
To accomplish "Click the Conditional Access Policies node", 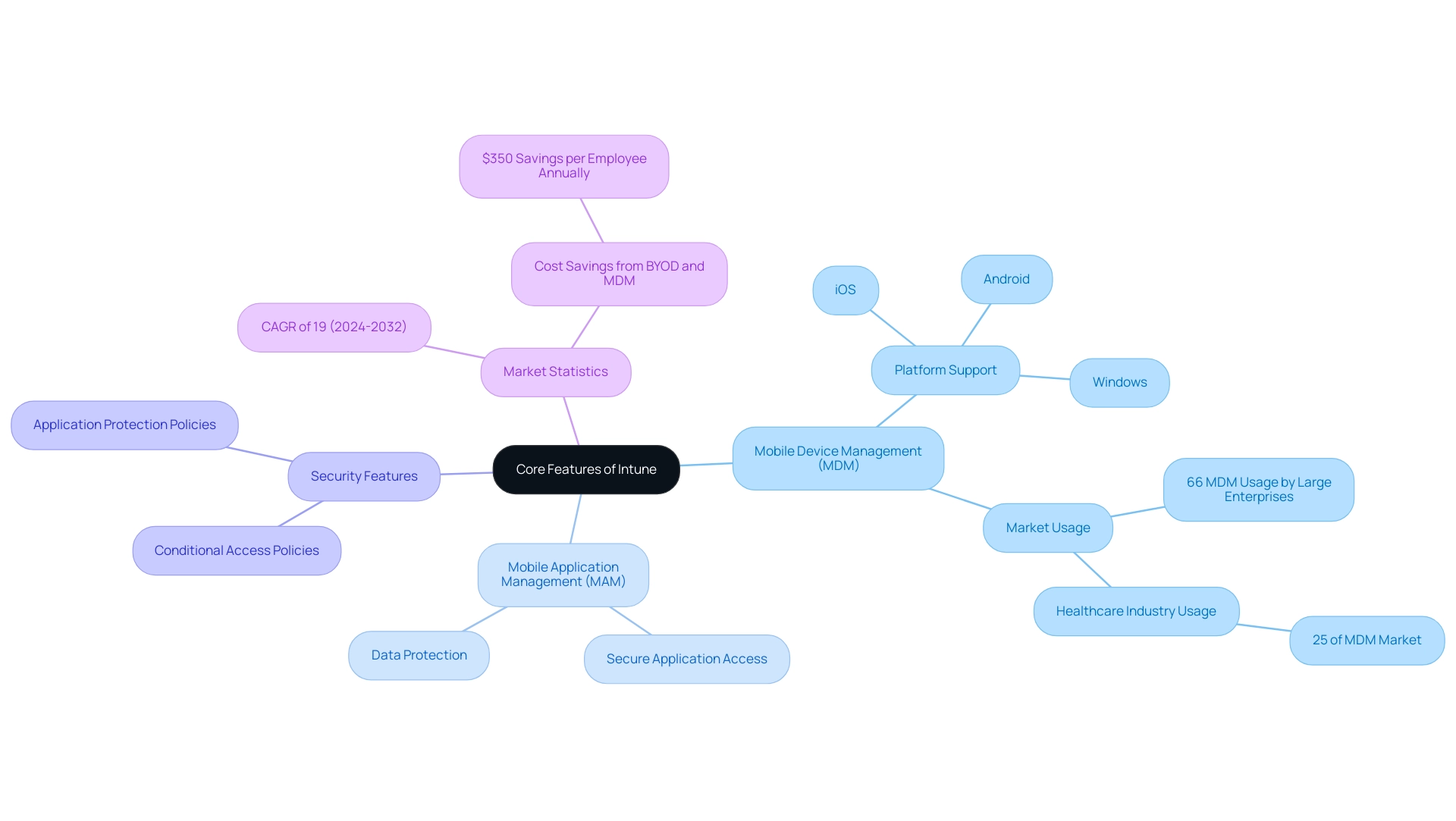I will point(237,550).
